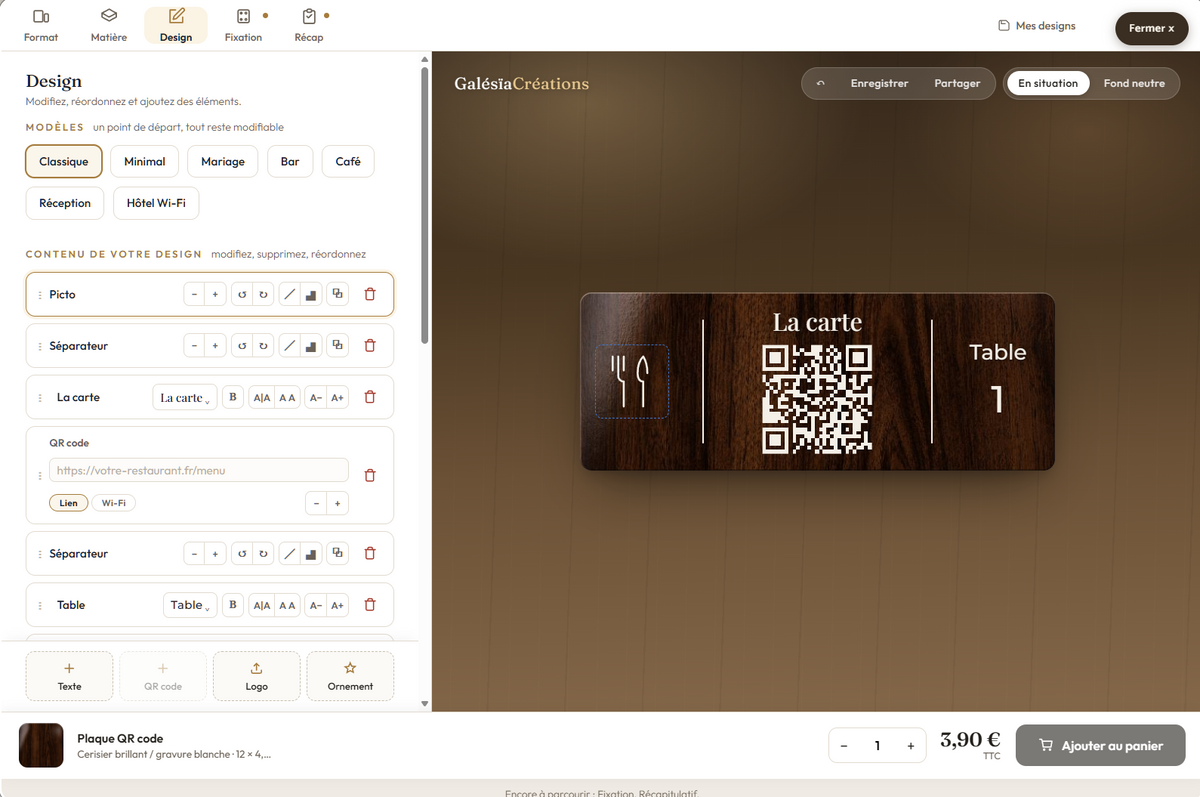Click the A|A spacing icon in the Table row
Viewport: 1200px width, 797px height.
263,605
